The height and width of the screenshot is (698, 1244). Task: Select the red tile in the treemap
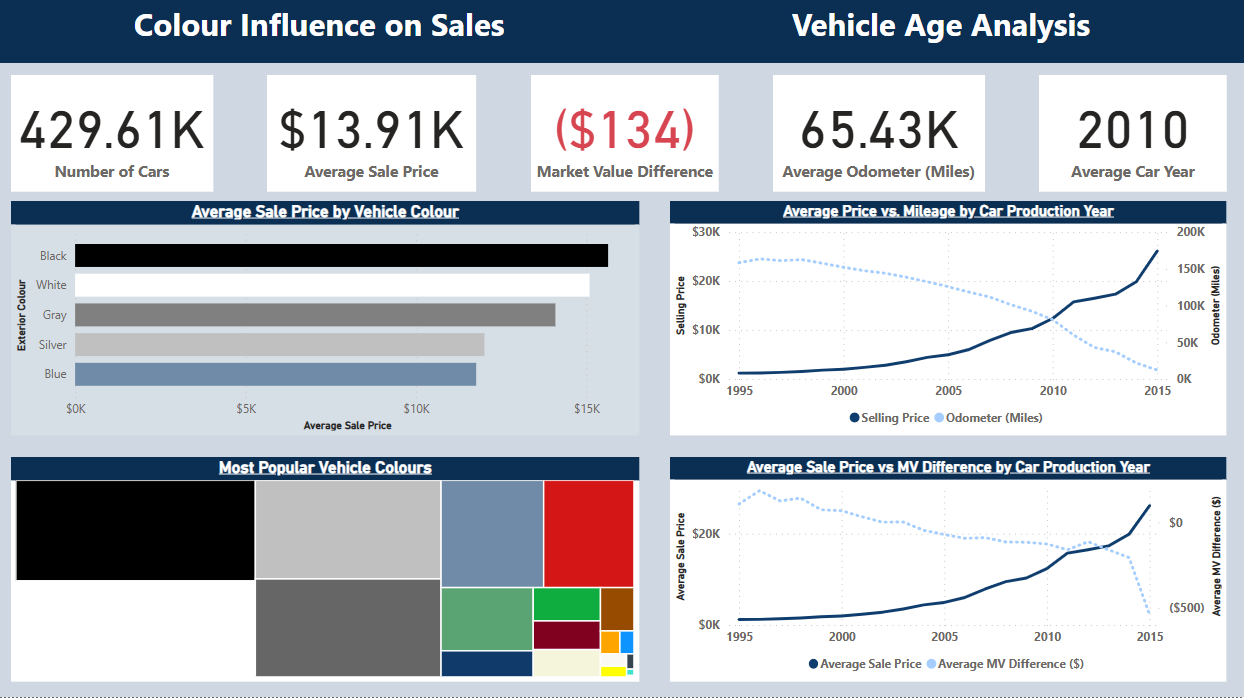(589, 533)
